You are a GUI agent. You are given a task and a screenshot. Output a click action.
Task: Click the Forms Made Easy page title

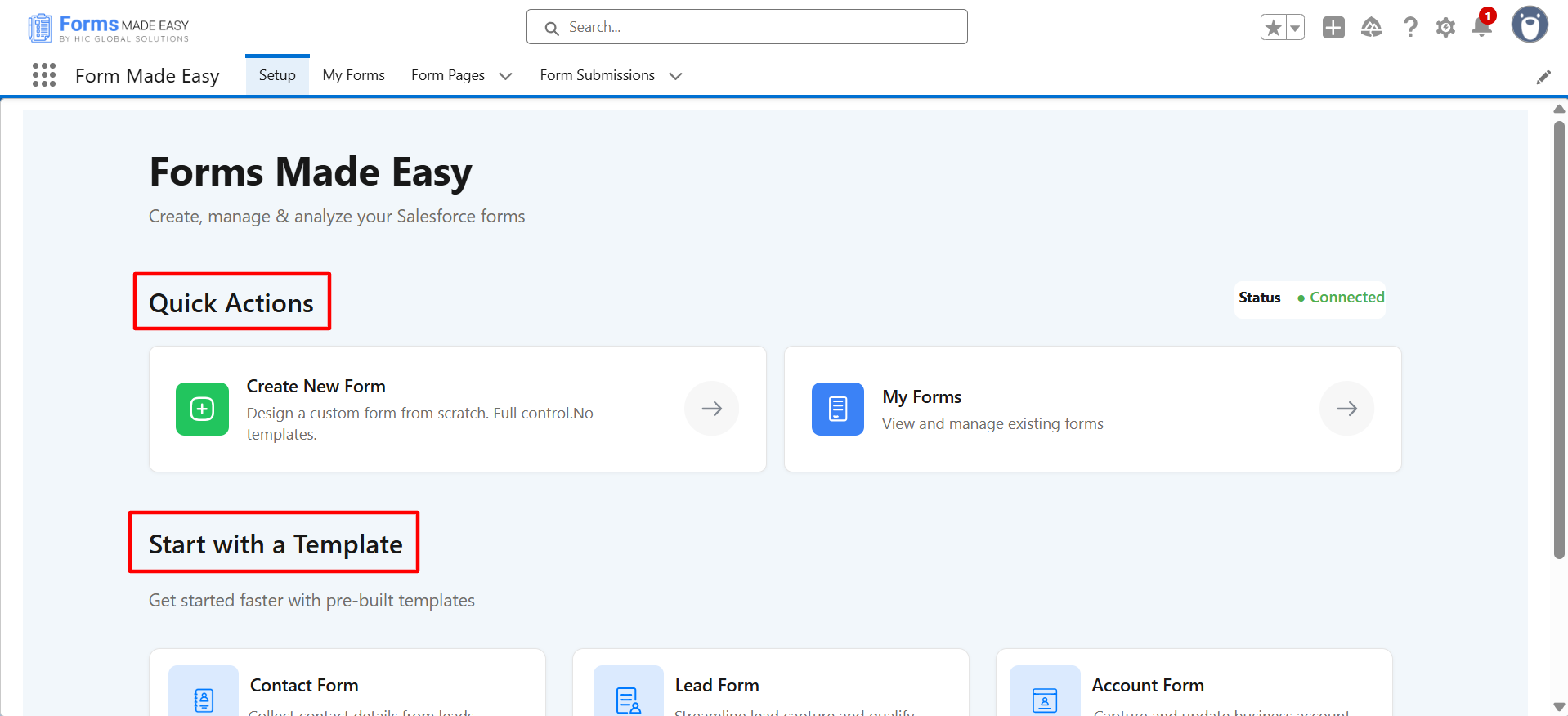(x=311, y=172)
